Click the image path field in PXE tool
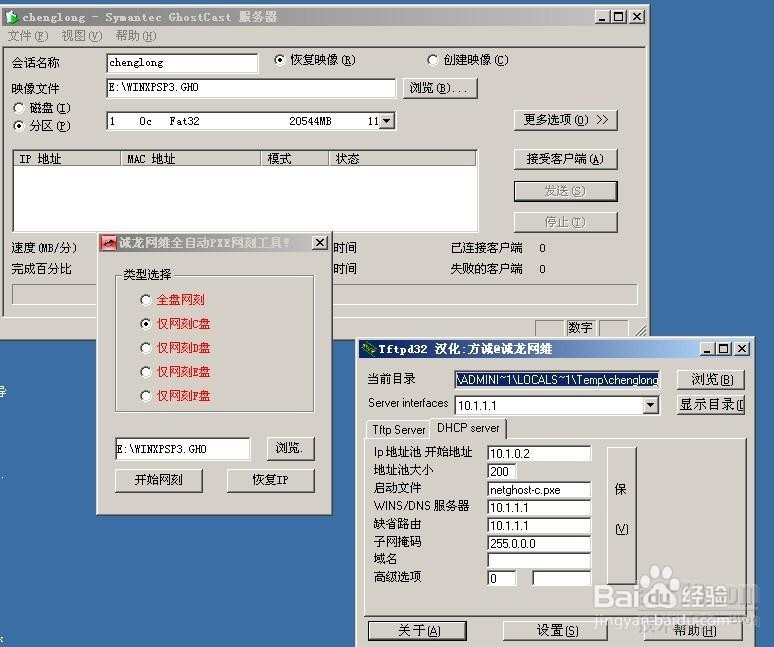 [x=183, y=449]
